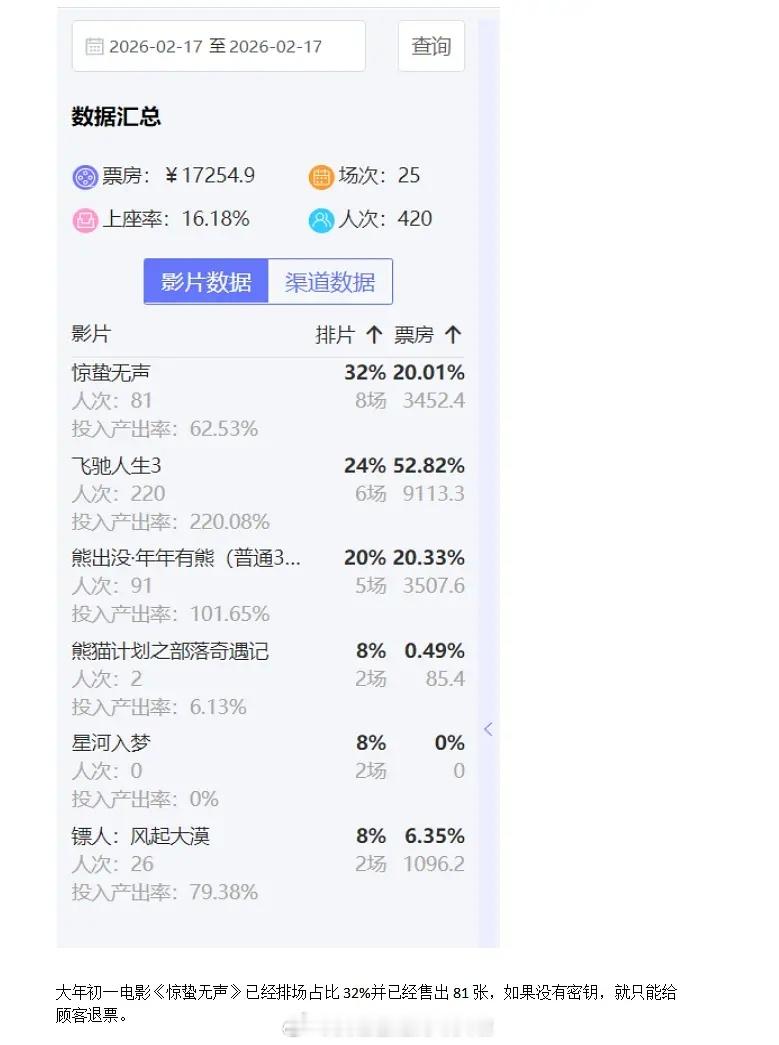The image size is (779, 1045).
Task: Click the purple box office (票房) icon
Action: pyautogui.click(x=85, y=177)
